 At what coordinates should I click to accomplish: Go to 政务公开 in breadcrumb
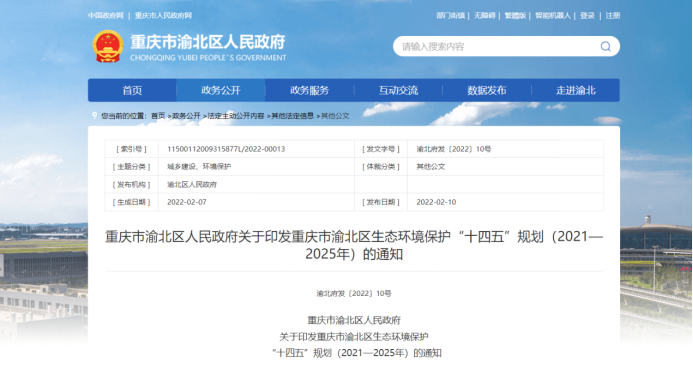point(186,116)
